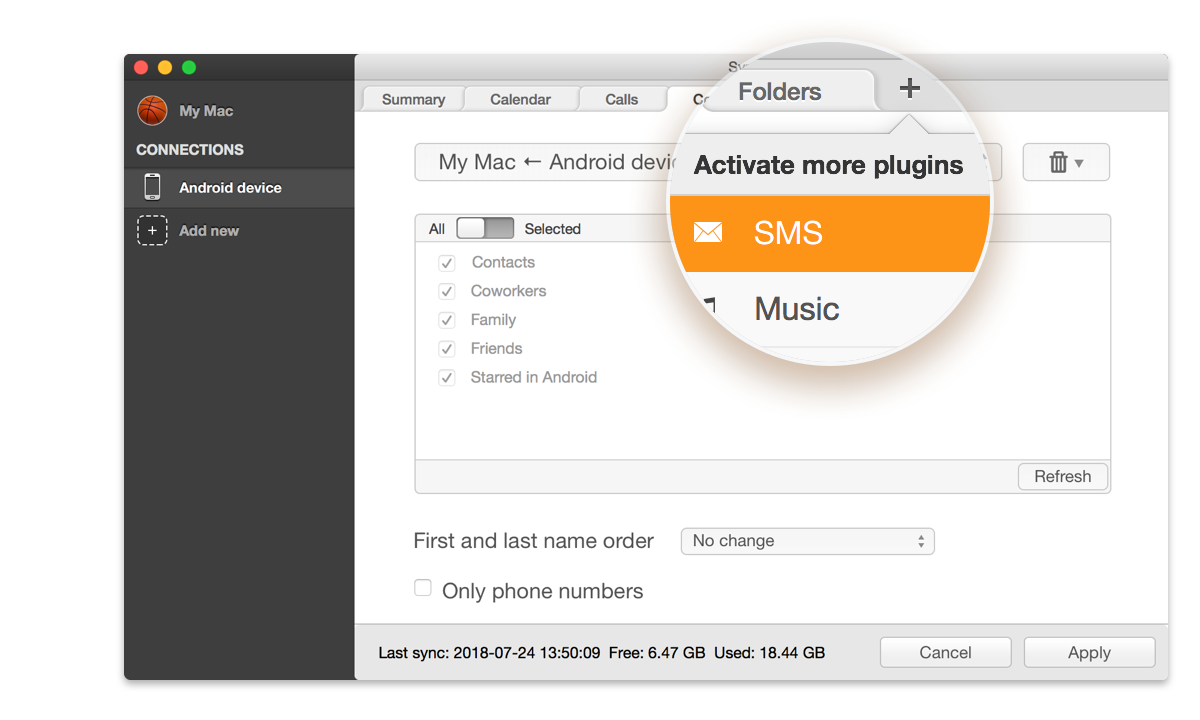Select Android device in the sidebar
The width and height of the screenshot is (1200, 720).
point(239,187)
